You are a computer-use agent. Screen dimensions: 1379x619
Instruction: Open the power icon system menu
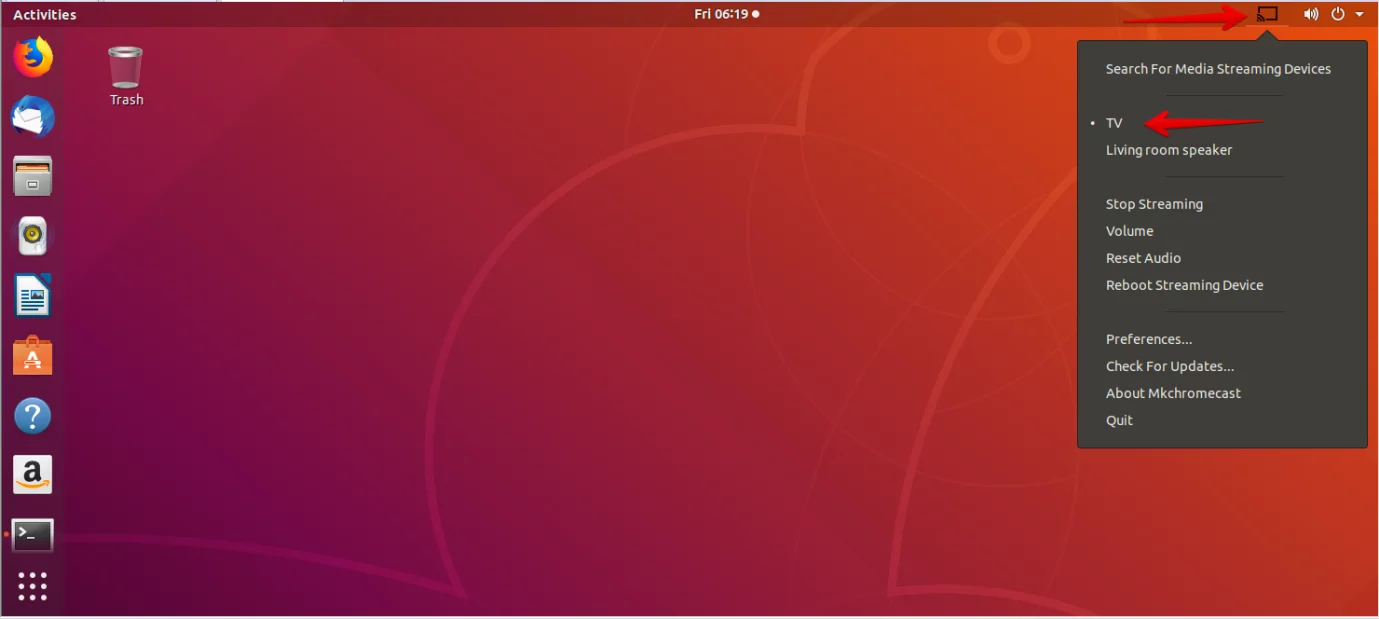(1338, 15)
